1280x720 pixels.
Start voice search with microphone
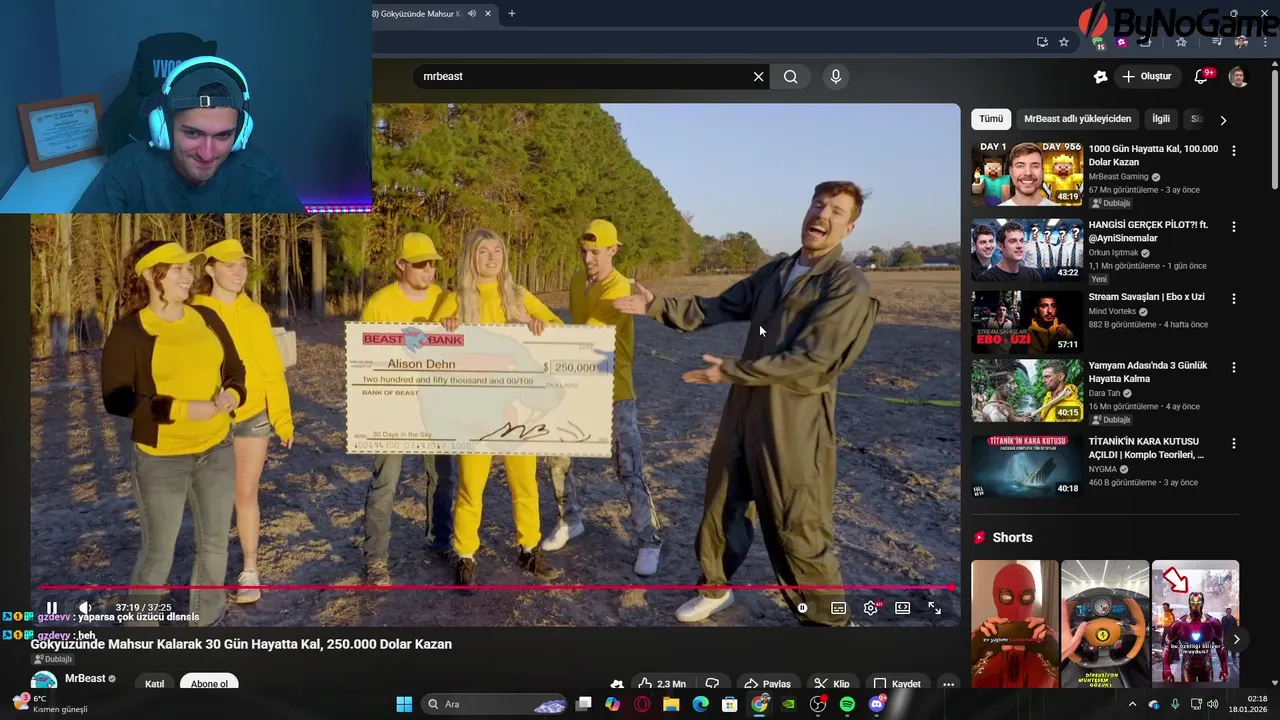836,76
